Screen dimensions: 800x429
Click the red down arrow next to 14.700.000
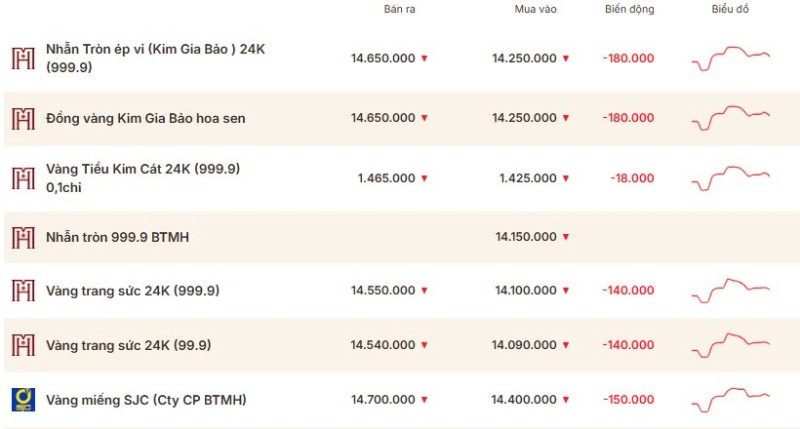tap(424, 400)
